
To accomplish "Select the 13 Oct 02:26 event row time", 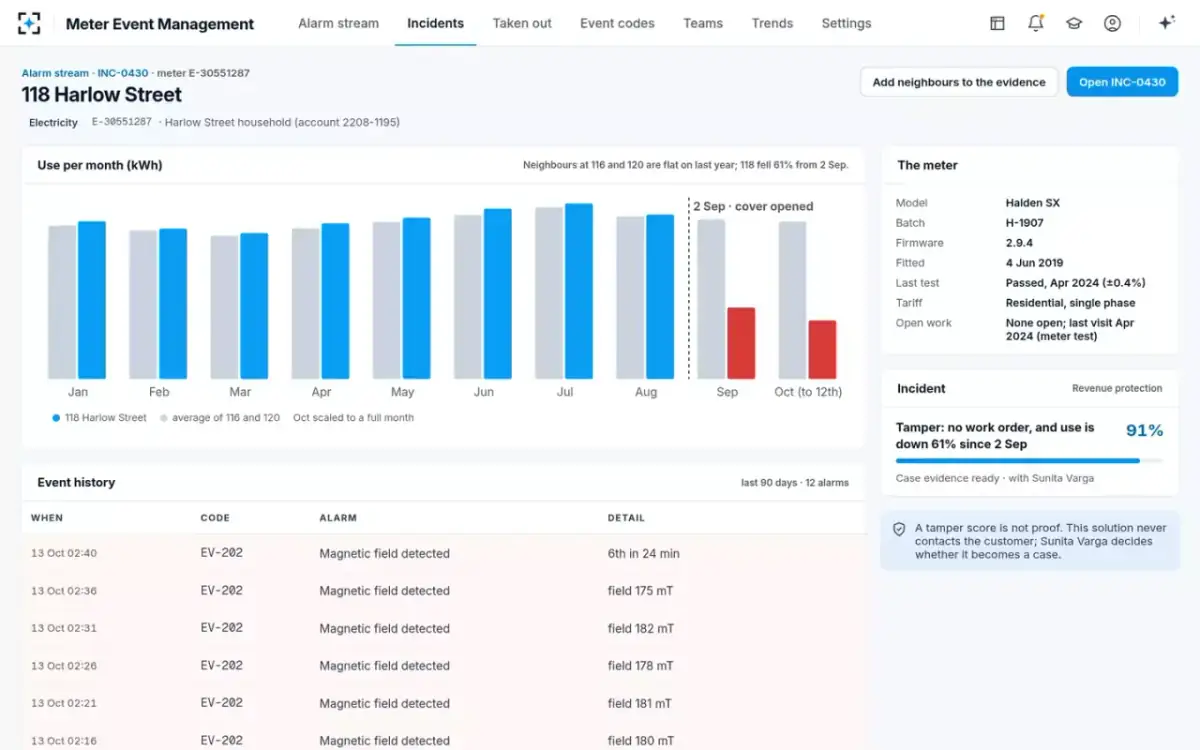I will (64, 666).
